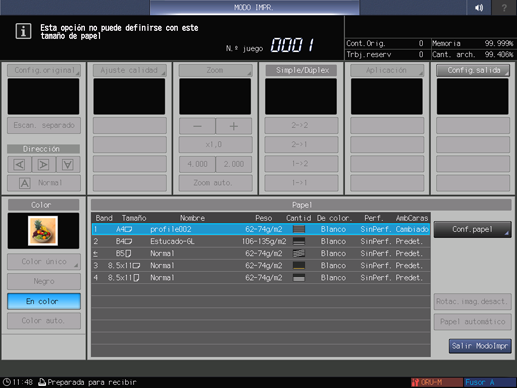This screenshot has height=388, width=517.
Task: Click the Dirección section label
Action: tap(44, 149)
